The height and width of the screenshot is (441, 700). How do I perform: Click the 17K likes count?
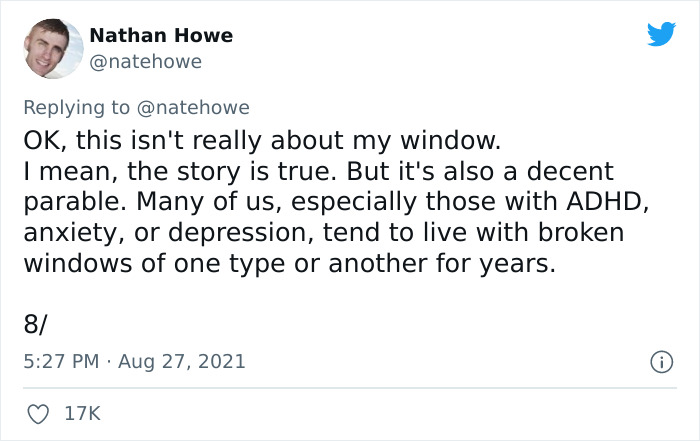coord(83,413)
